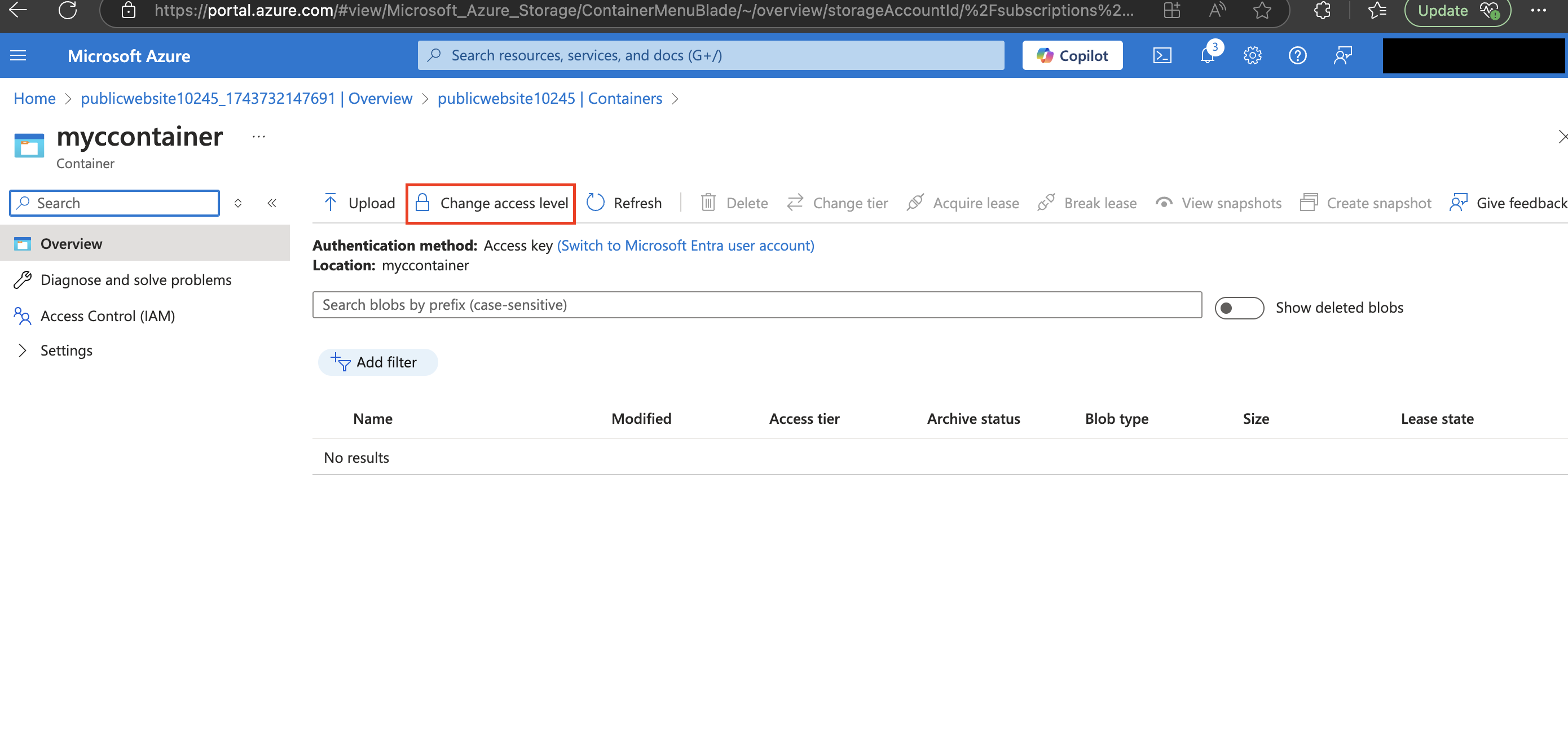Open browser more options ellipsis
The height and width of the screenshot is (754, 1568).
click(x=1538, y=10)
